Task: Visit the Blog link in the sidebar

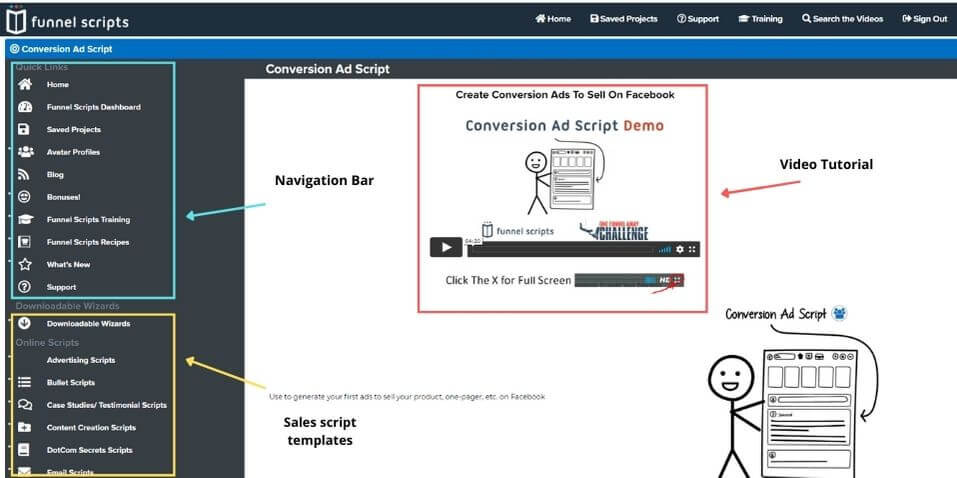Action: click(55, 175)
